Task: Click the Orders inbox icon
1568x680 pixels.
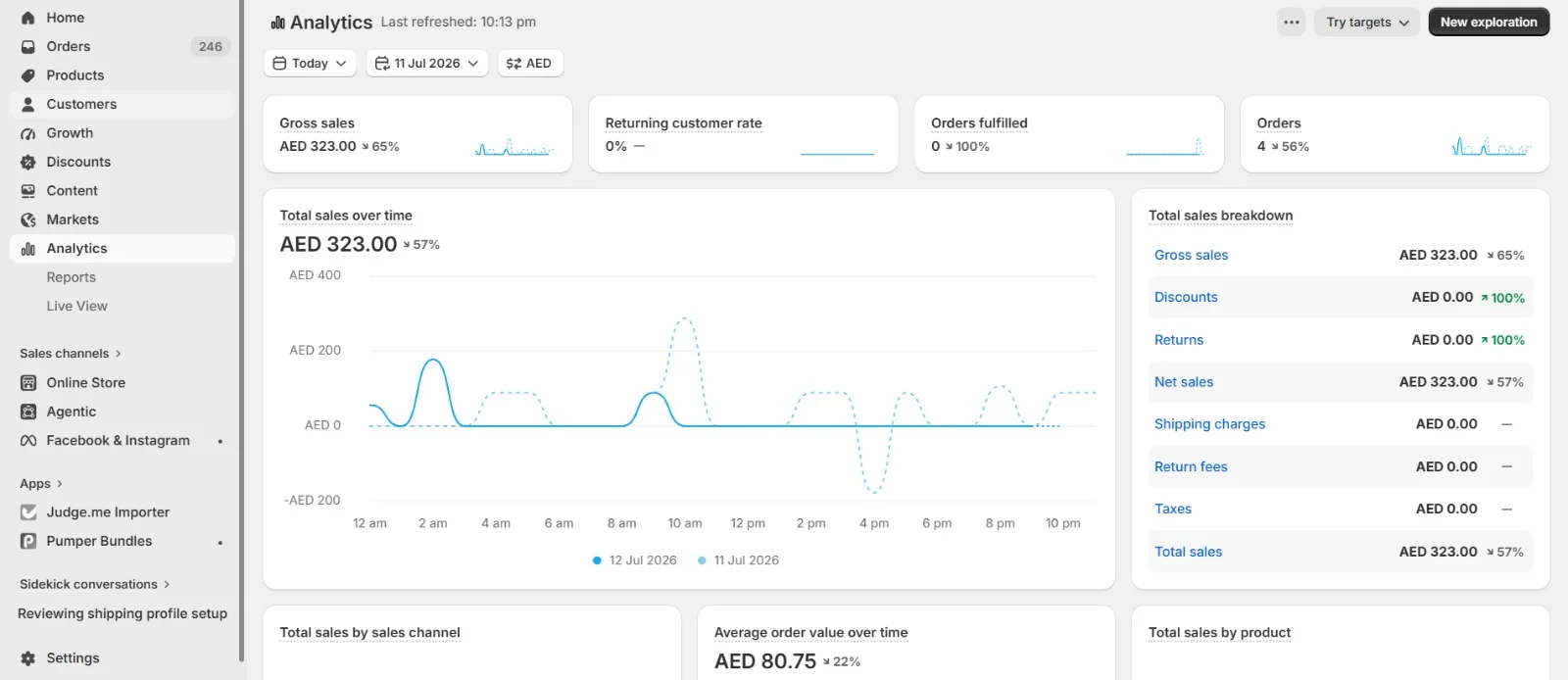Action: [x=28, y=46]
